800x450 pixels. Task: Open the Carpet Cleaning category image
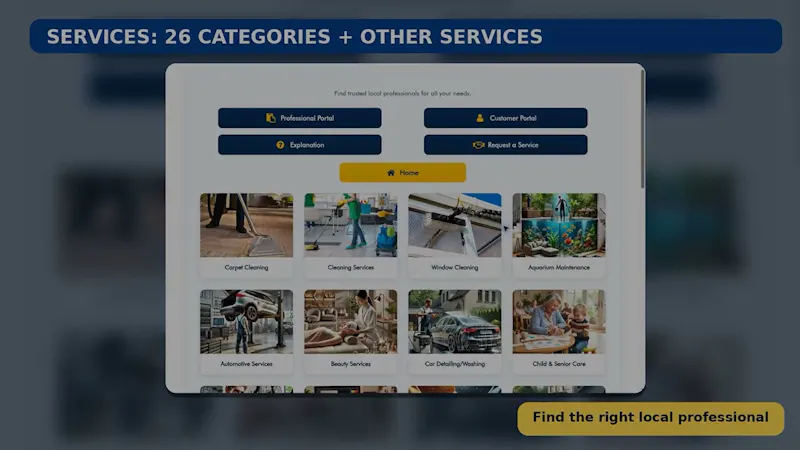coord(246,225)
